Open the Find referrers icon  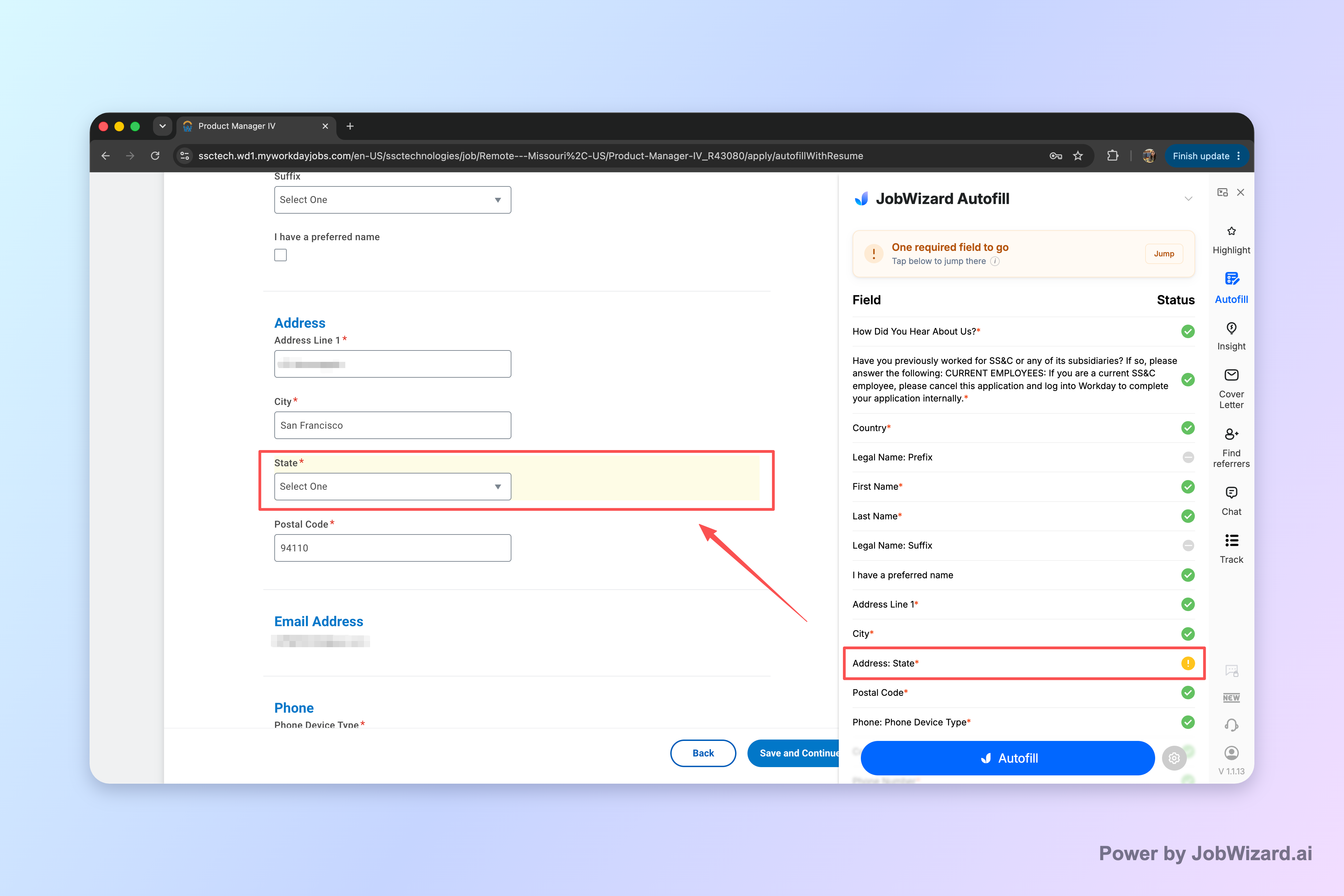tap(1231, 434)
